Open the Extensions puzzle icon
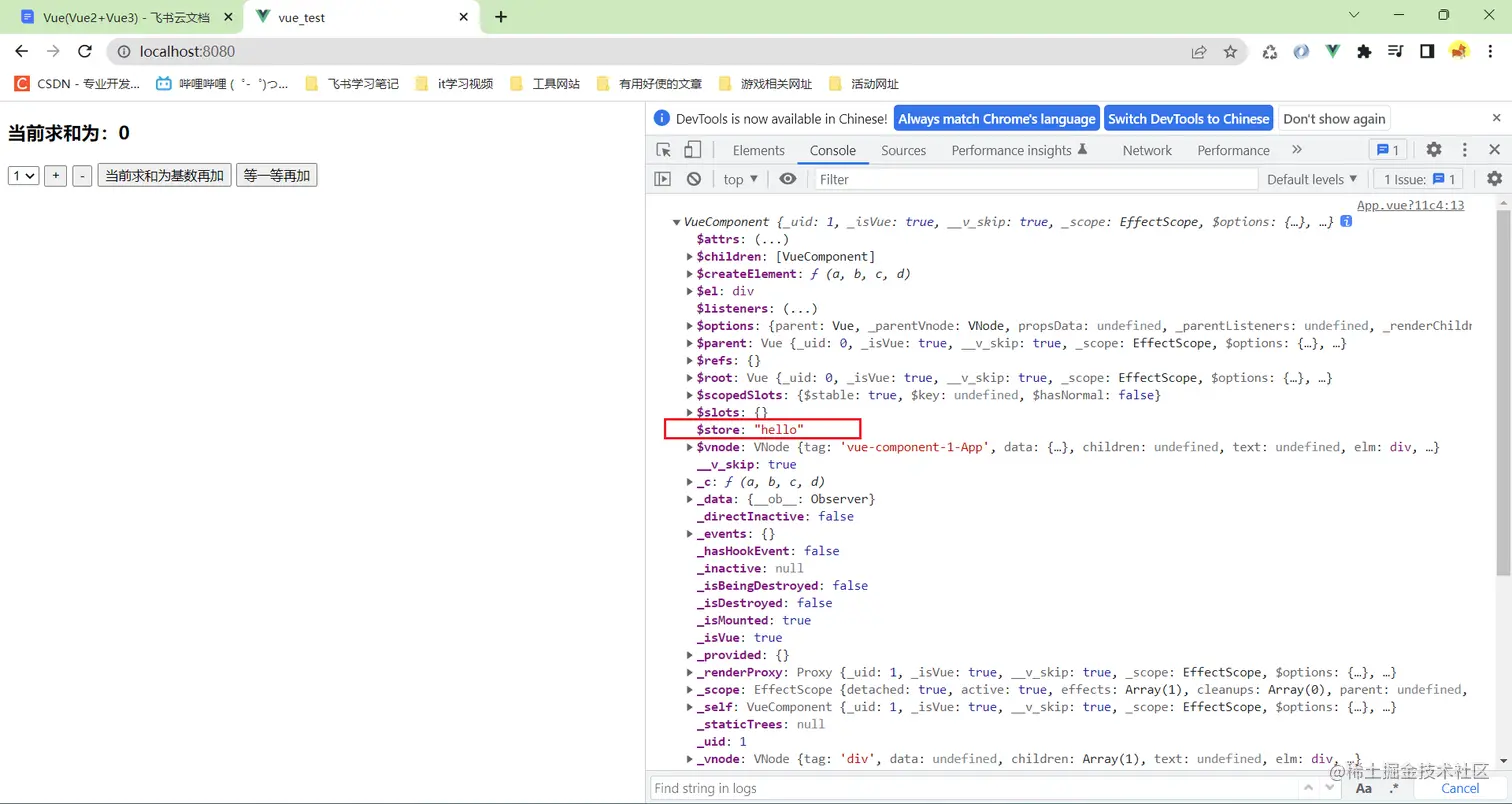Image resolution: width=1512 pixels, height=804 pixels. [x=1364, y=52]
